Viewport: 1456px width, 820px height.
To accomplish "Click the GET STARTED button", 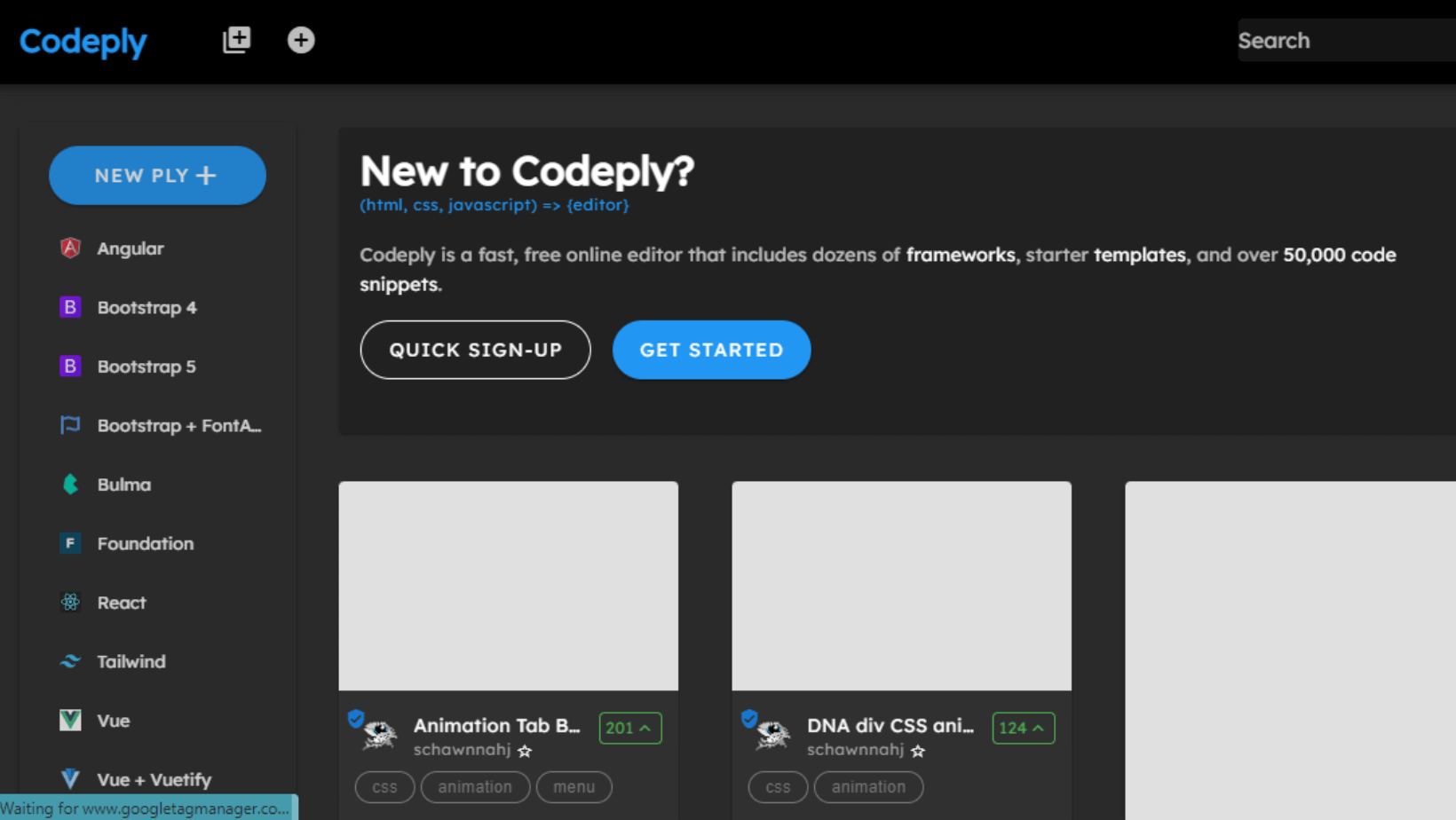I will click(711, 350).
